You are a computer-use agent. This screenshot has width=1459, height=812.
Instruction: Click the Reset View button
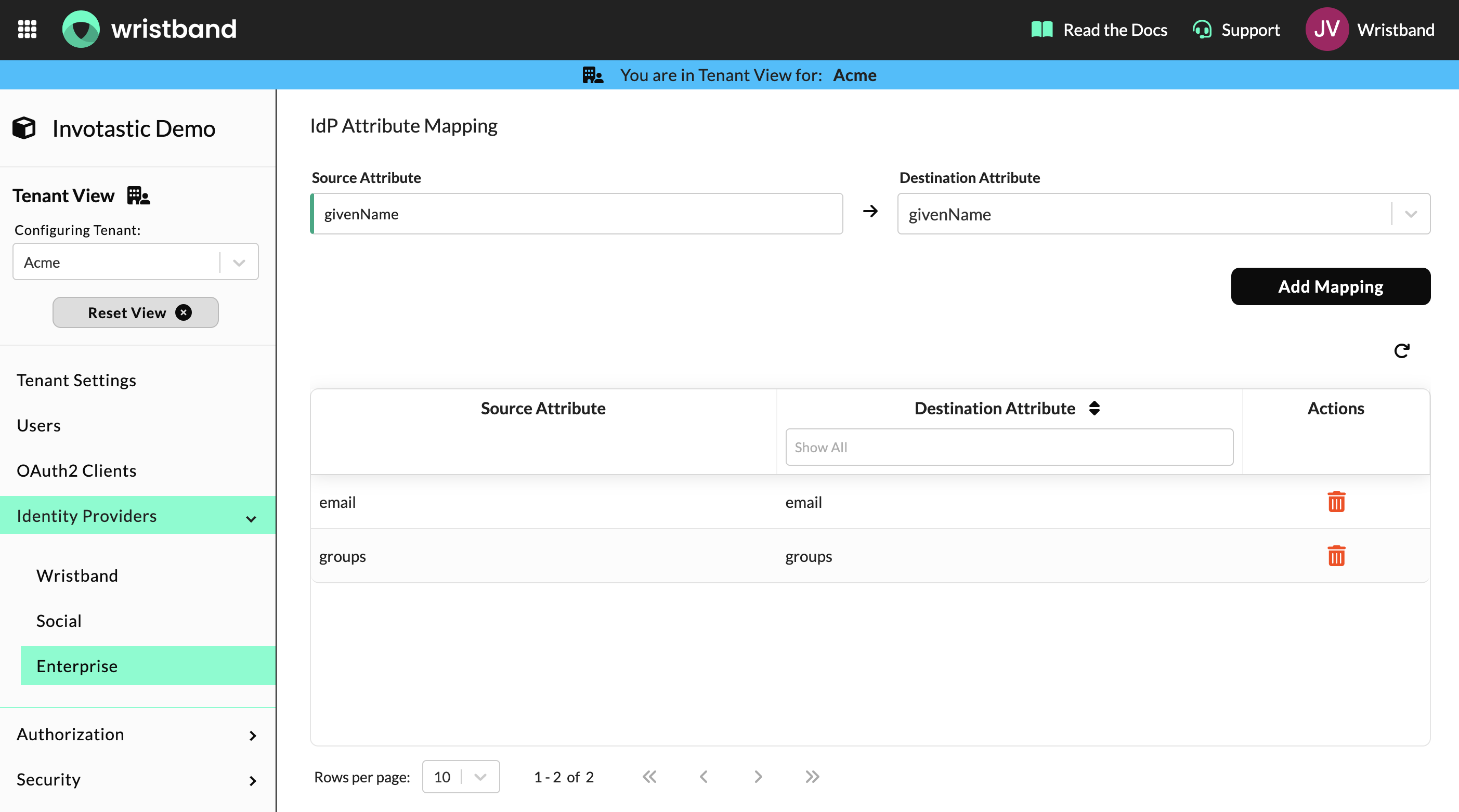click(135, 312)
